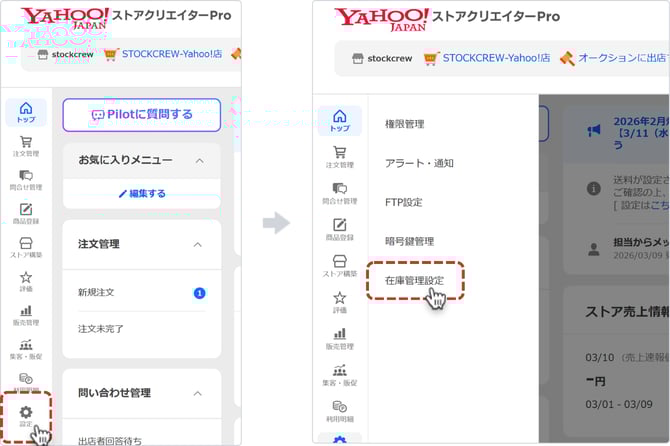Click 問合せ管理 chat icon in left screenshot sidebar
This screenshot has height=446, width=670.
pyautogui.click(x=26, y=180)
